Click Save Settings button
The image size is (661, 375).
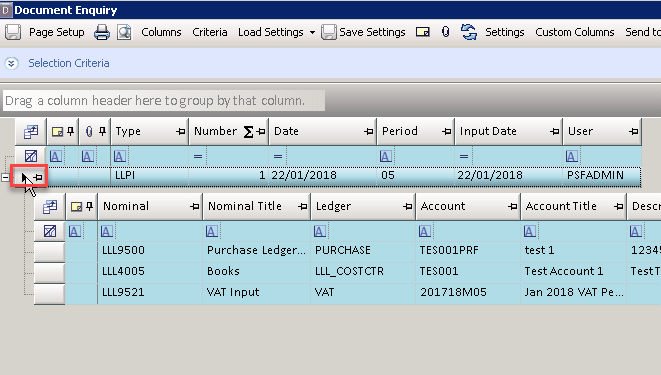363,32
